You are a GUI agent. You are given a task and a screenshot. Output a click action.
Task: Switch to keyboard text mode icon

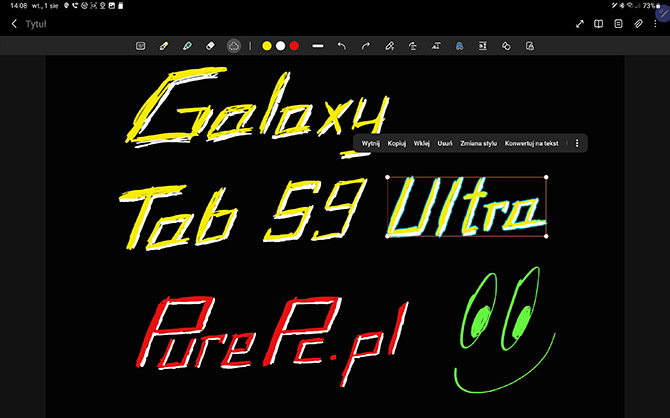click(141, 46)
